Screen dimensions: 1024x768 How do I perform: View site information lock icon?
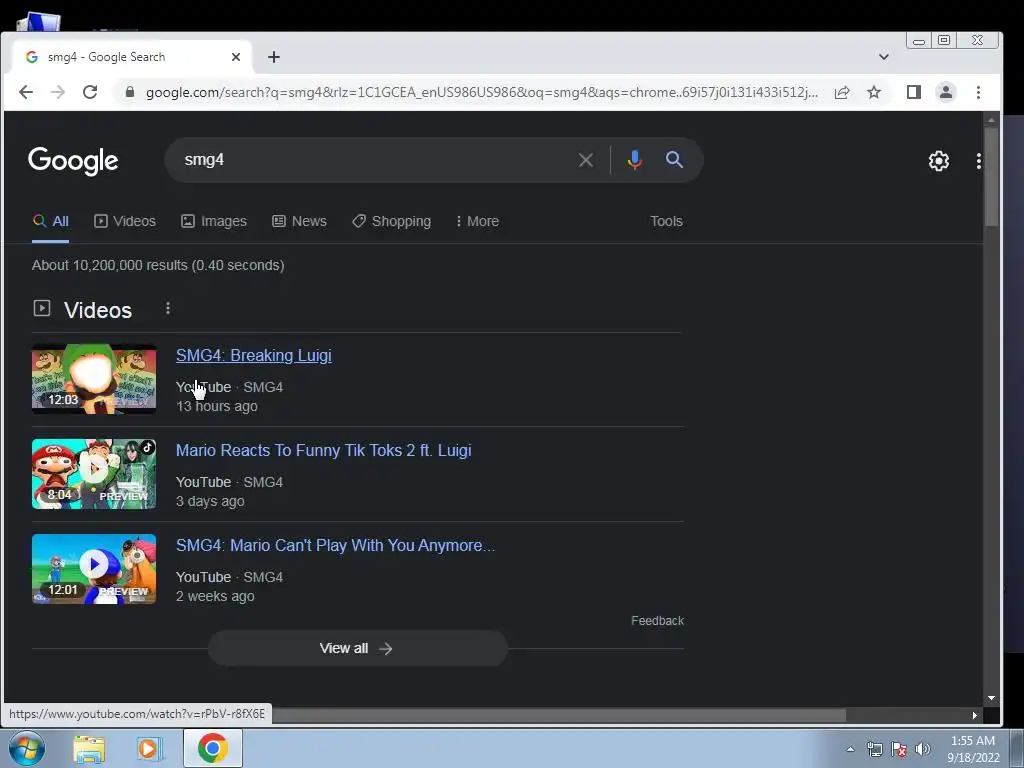tap(129, 92)
